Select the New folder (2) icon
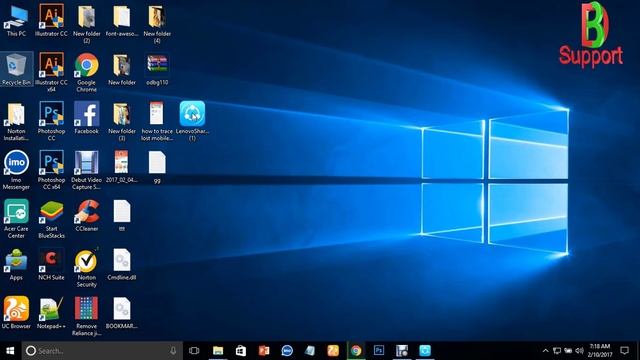This screenshot has width=640, height=360. click(x=87, y=24)
